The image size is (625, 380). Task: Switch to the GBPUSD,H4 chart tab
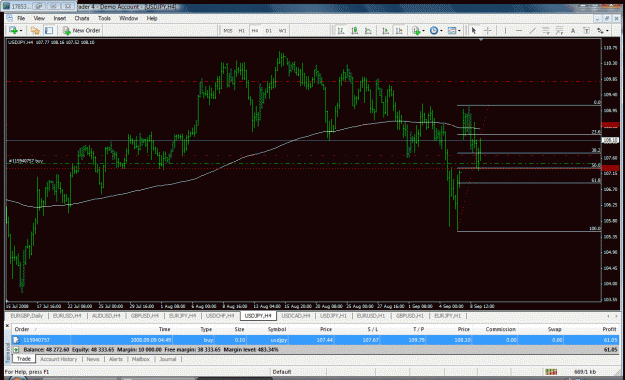click(x=145, y=316)
